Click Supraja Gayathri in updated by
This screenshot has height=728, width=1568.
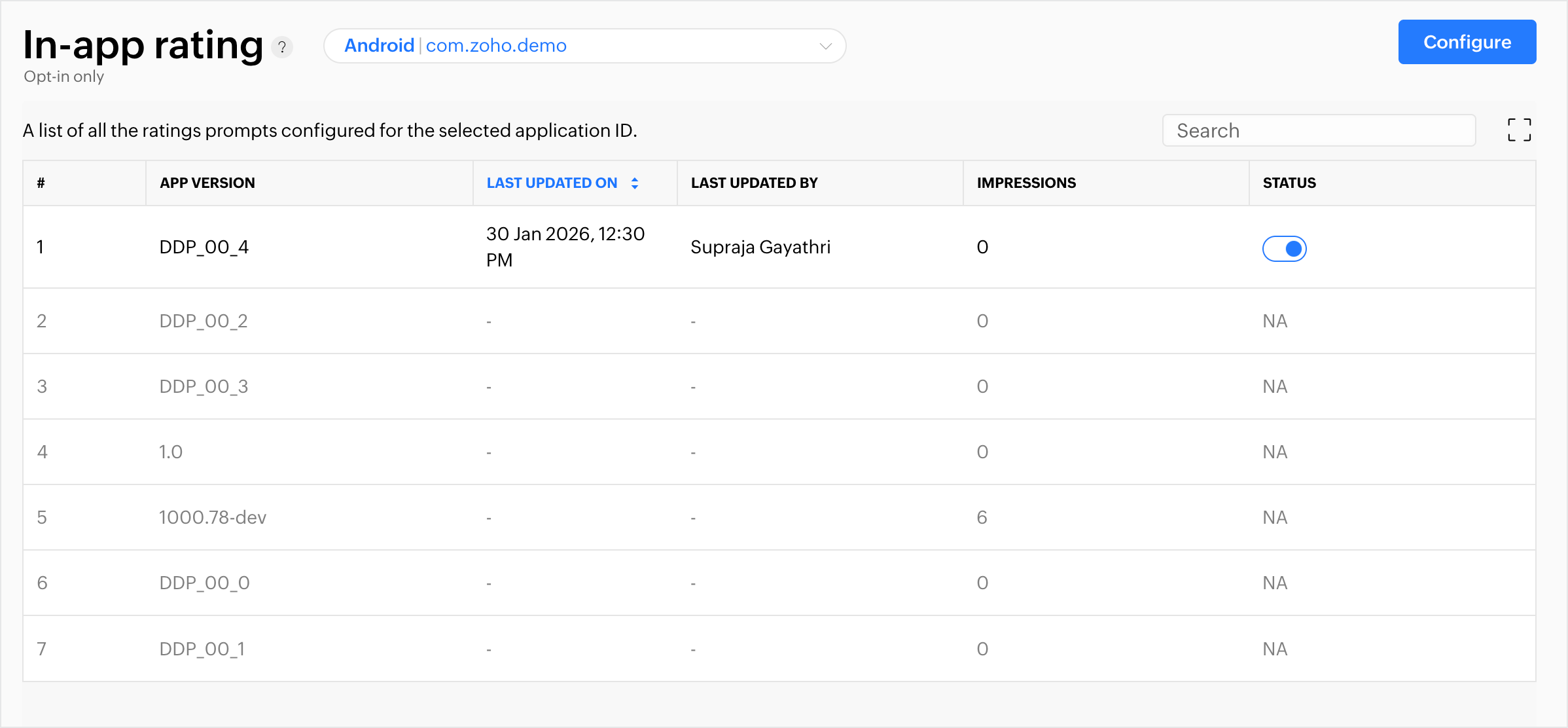760,247
